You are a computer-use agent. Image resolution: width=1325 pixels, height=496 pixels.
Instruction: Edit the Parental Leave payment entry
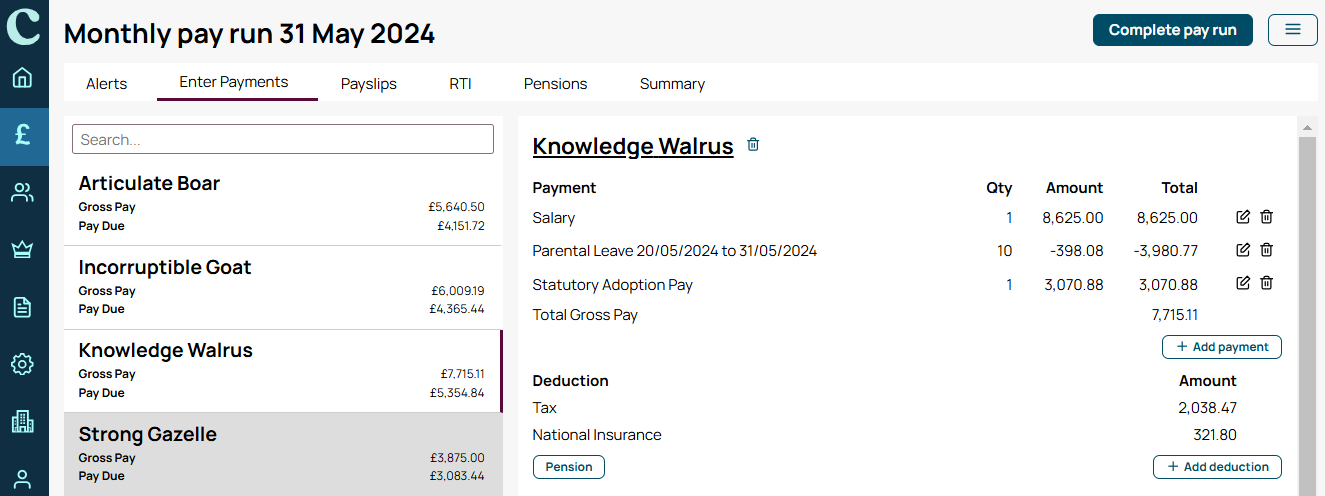[x=1243, y=250]
